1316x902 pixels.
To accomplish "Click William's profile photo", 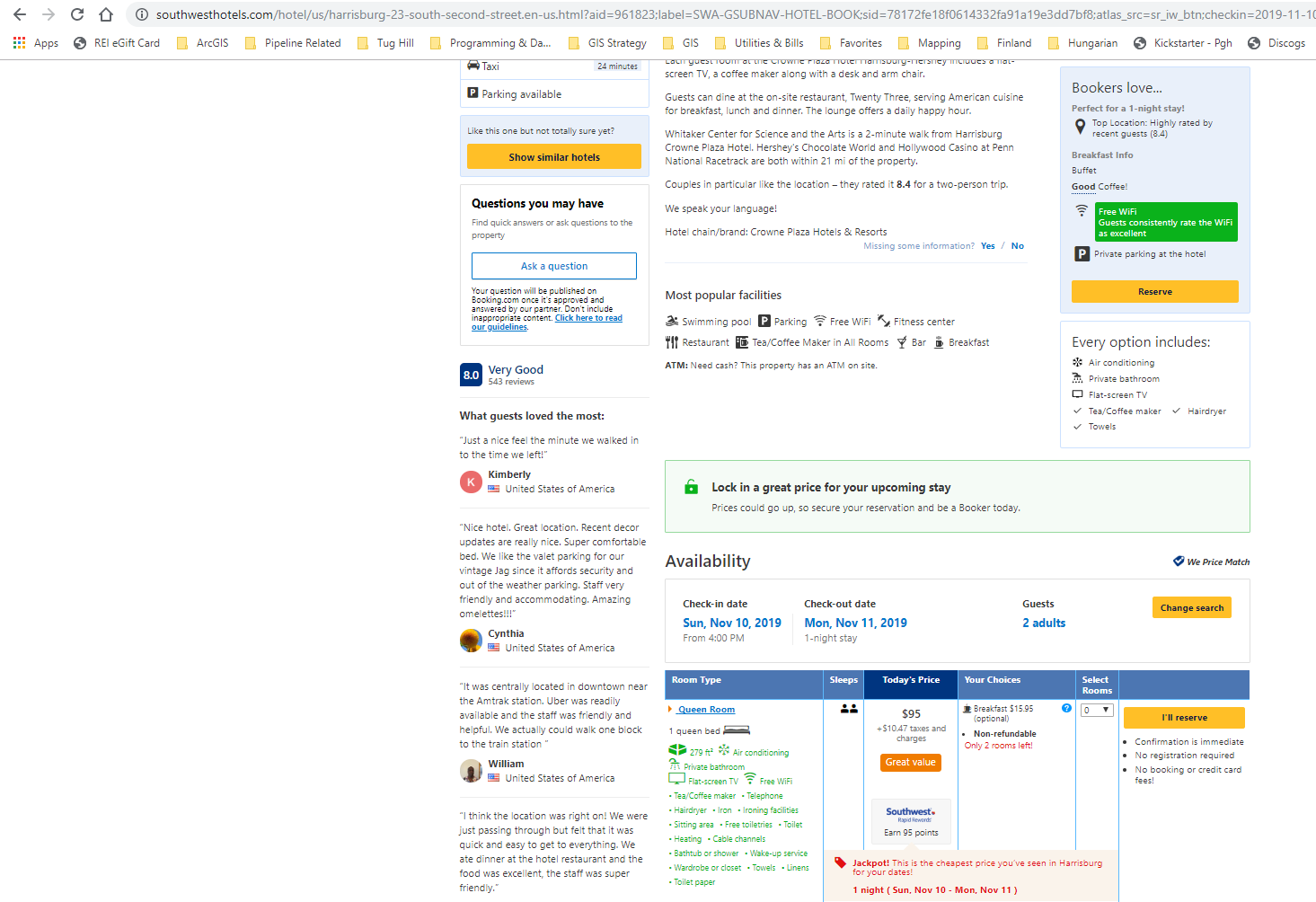I will point(471,771).
